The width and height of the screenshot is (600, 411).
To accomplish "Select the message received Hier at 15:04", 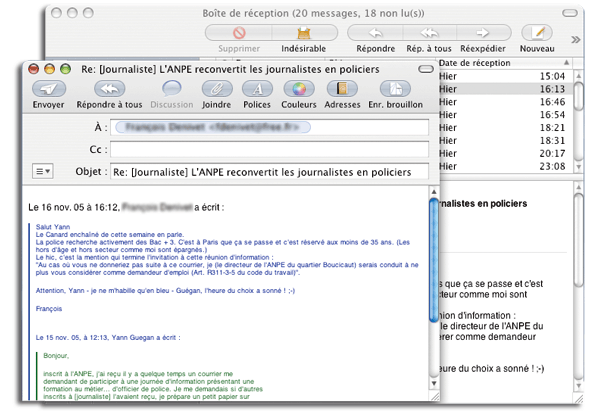I will click(x=505, y=76).
